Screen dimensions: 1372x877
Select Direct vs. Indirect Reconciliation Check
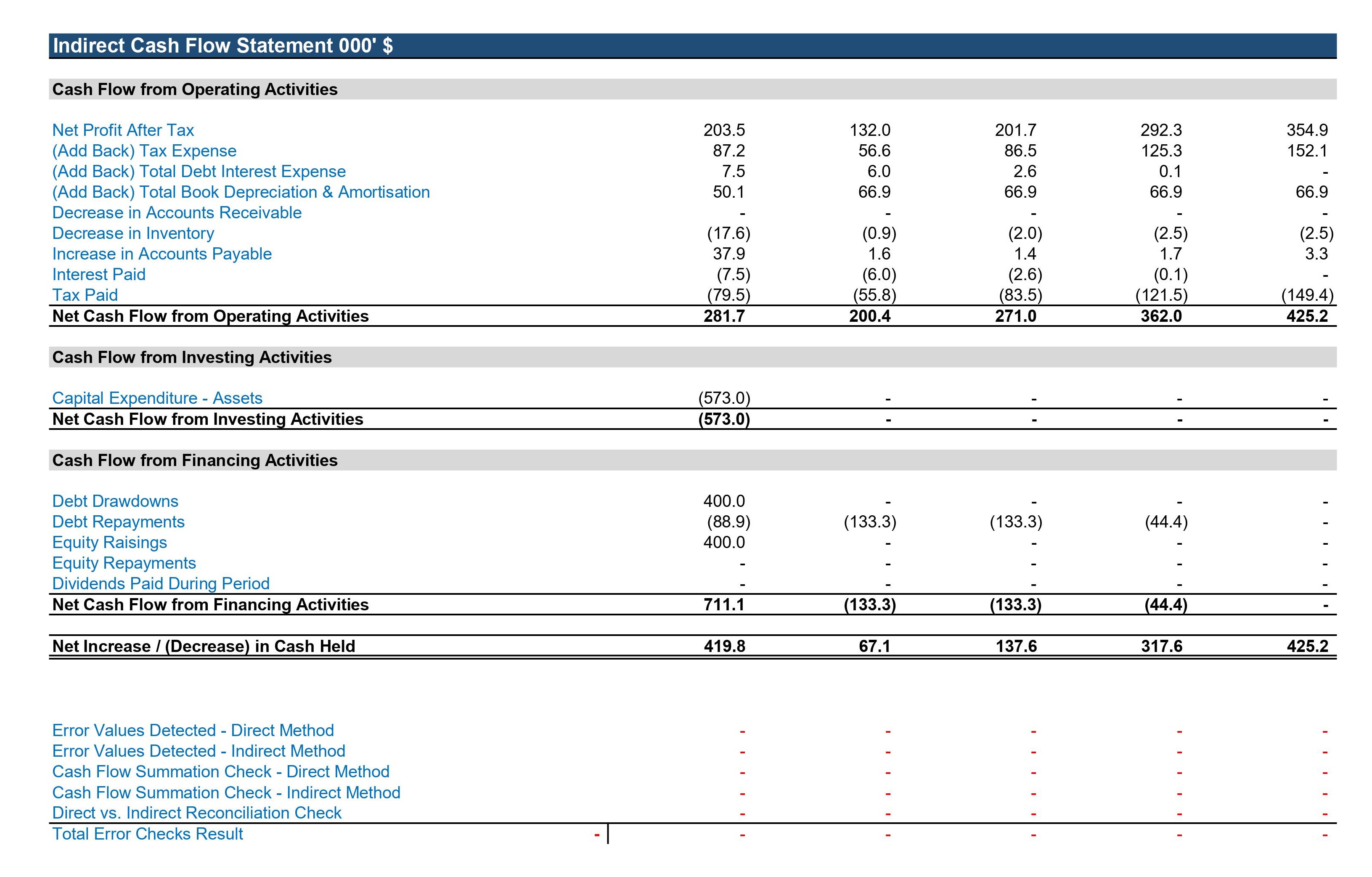tap(196, 813)
